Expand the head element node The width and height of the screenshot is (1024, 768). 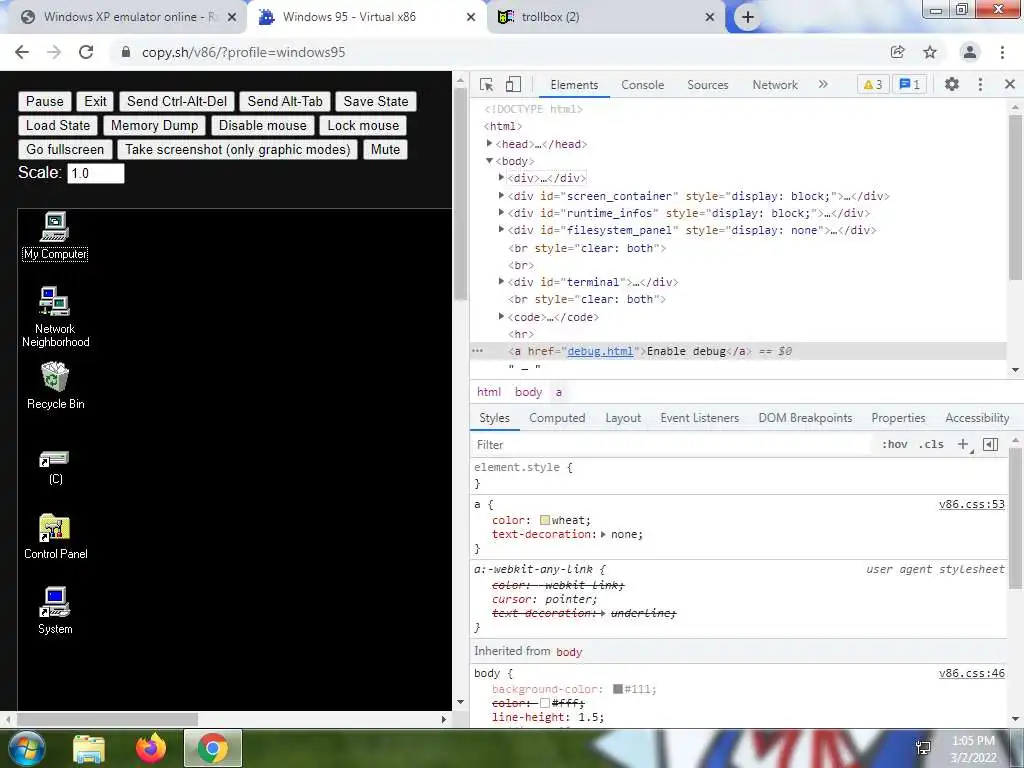489,143
